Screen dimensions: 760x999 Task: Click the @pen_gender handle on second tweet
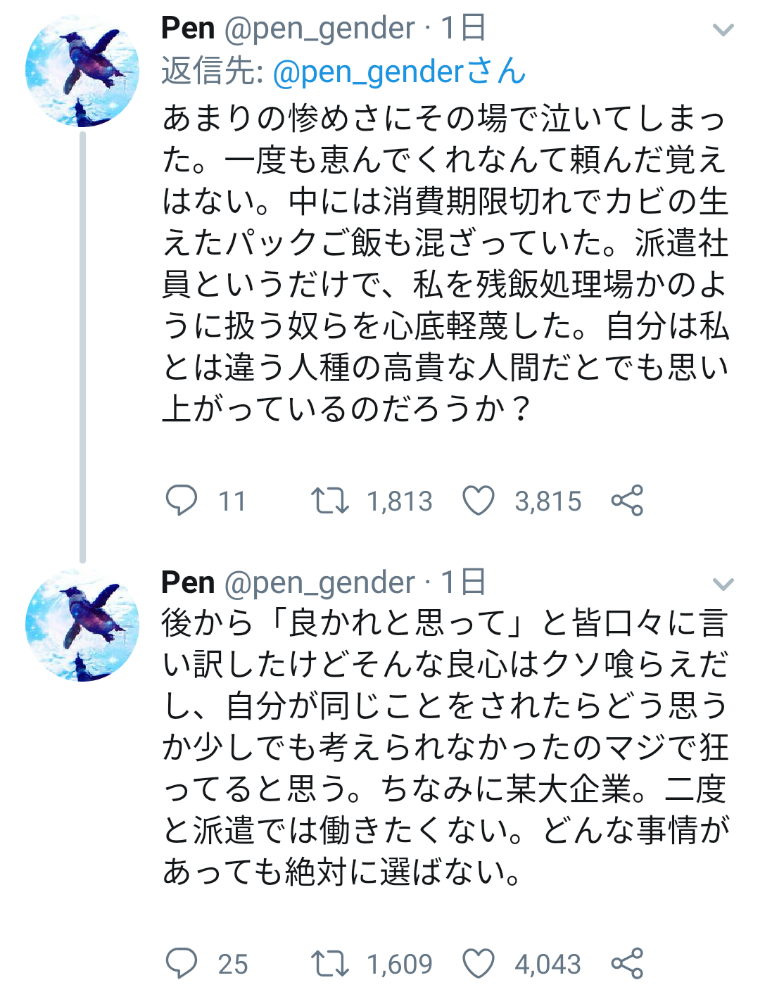click(319, 582)
